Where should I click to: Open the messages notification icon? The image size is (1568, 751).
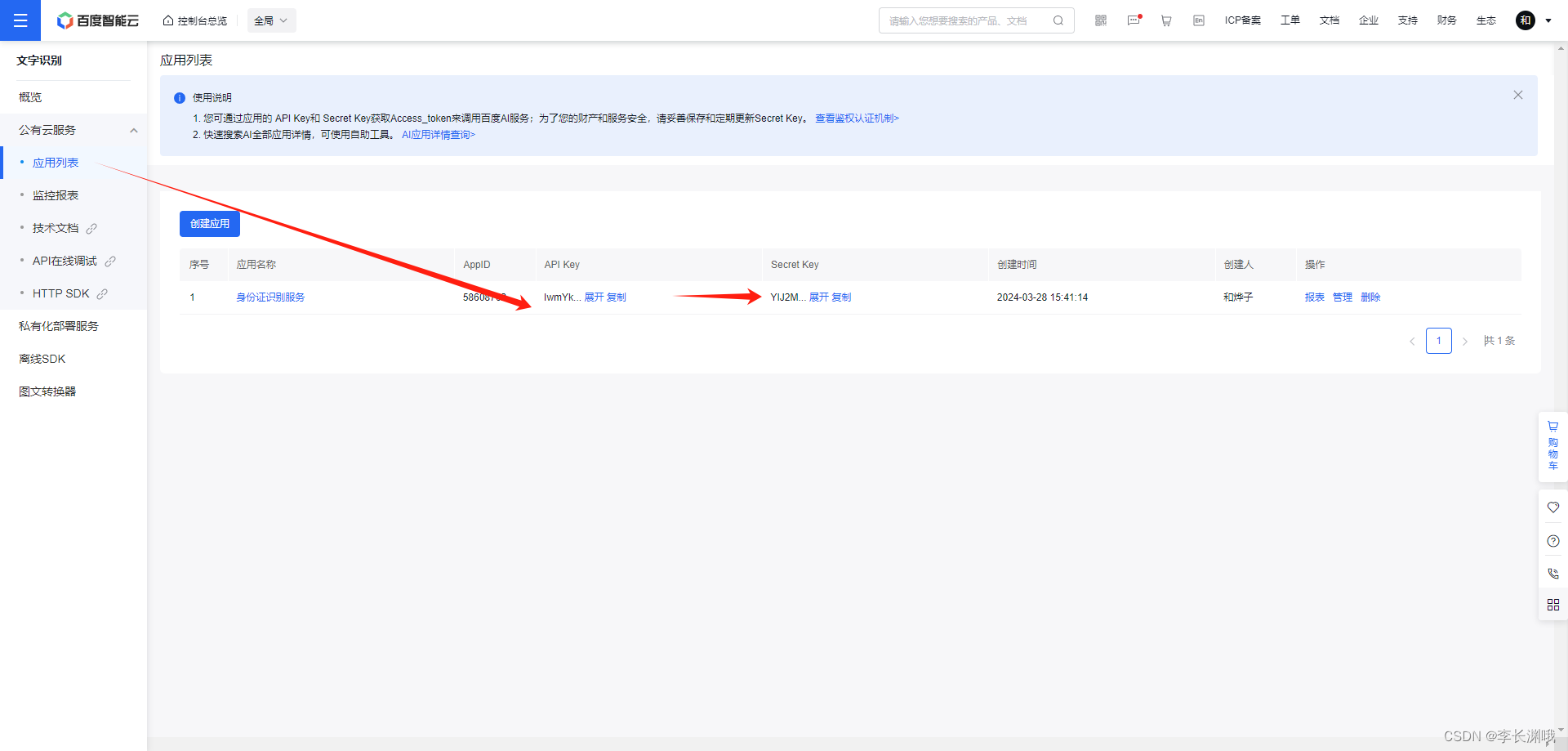(x=1134, y=20)
